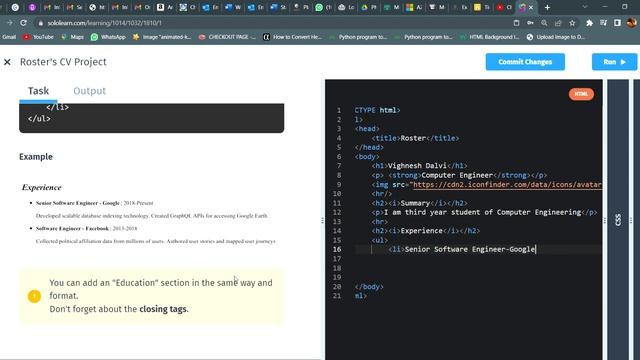Click the <ul> tag on line 15
This screenshot has height=360, width=640.
[x=380, y=240]
